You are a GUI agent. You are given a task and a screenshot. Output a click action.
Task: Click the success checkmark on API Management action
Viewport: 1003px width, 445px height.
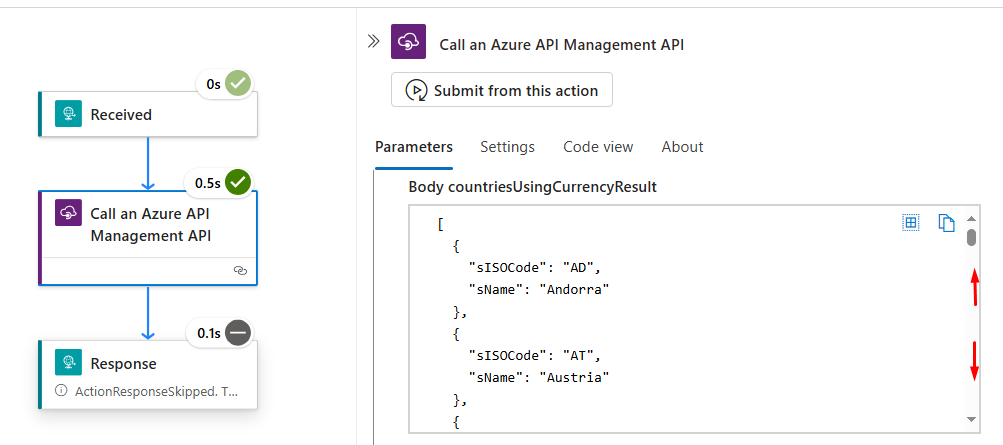tap(237, 182)
